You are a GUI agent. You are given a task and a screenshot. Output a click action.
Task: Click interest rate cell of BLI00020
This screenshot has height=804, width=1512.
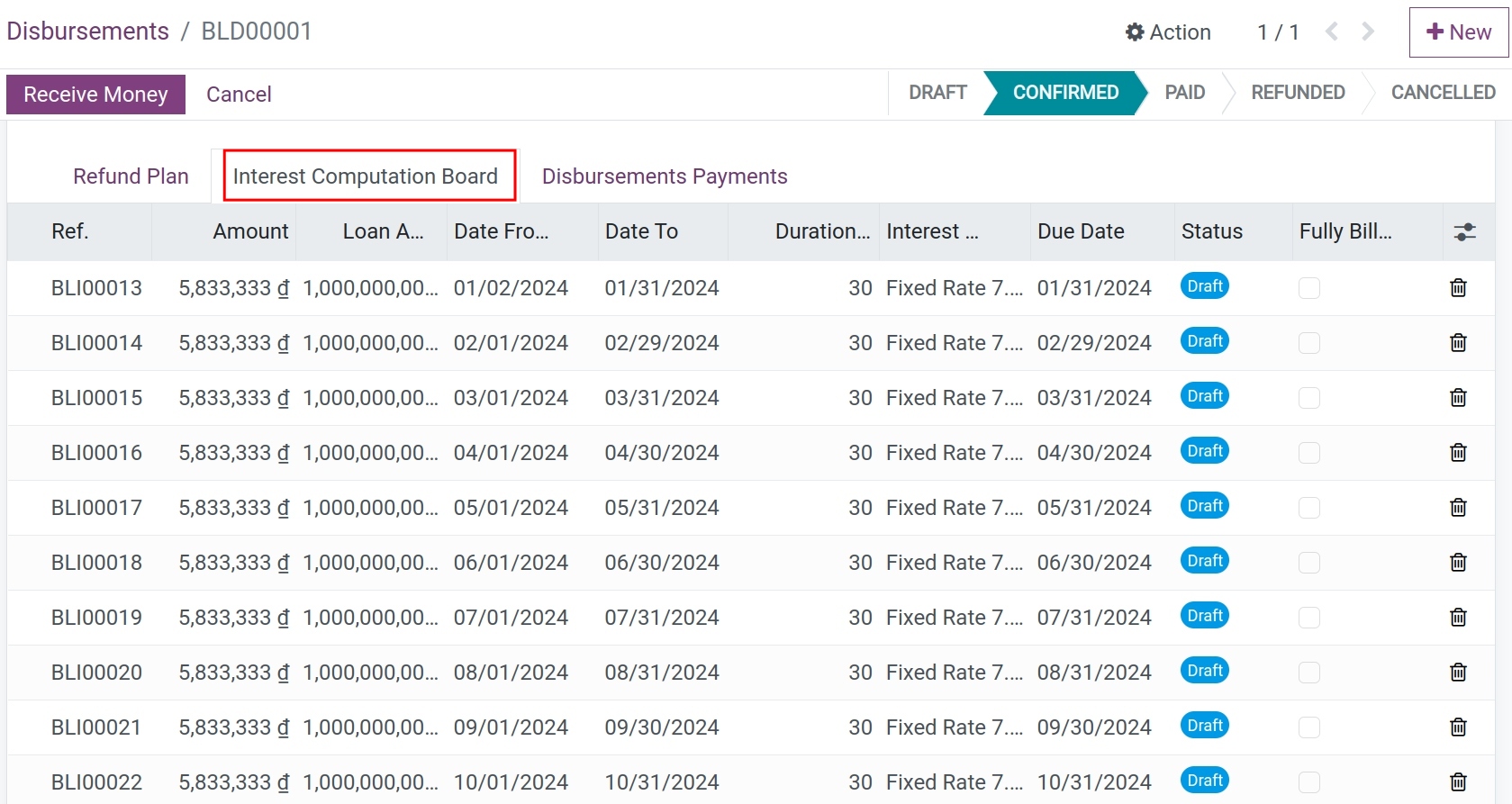955,673
